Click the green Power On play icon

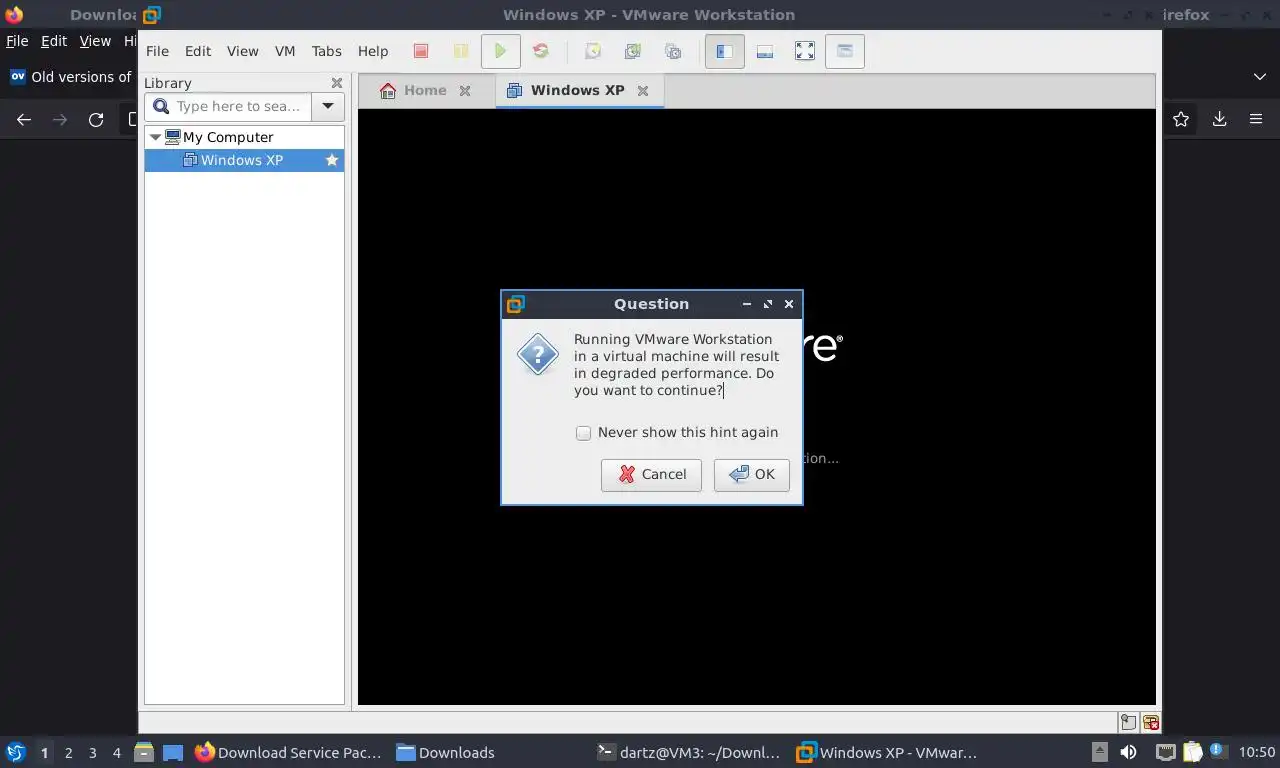[x=500, y=51]
